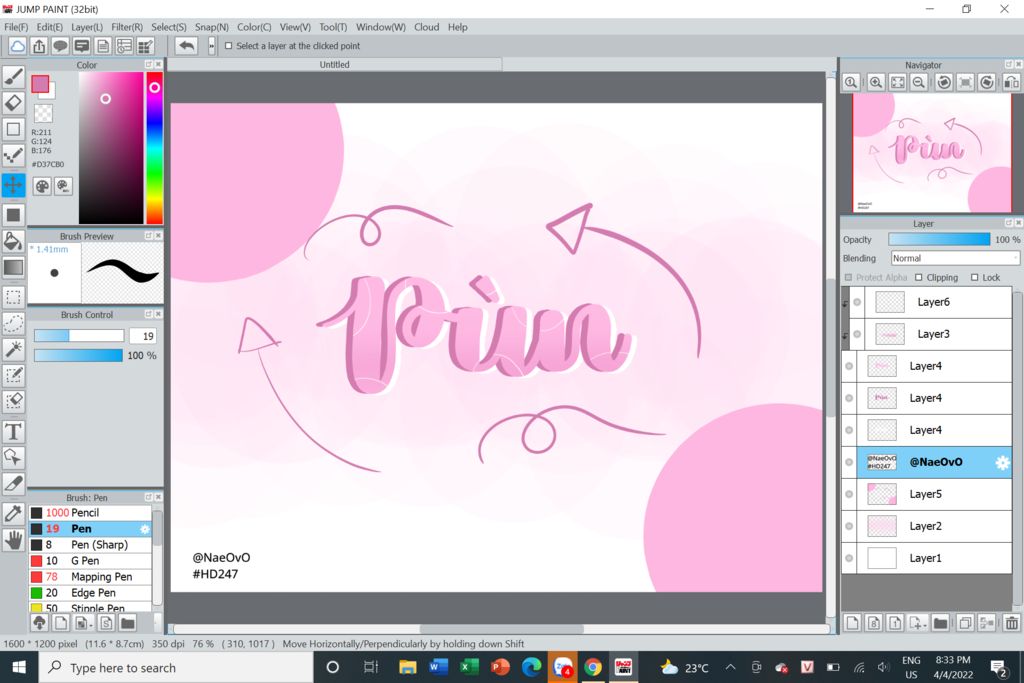The width and height of the screenshot is (1024, 683).
Task: Switch to the Untitled canvas tab
Action: [x=334, y=65]
